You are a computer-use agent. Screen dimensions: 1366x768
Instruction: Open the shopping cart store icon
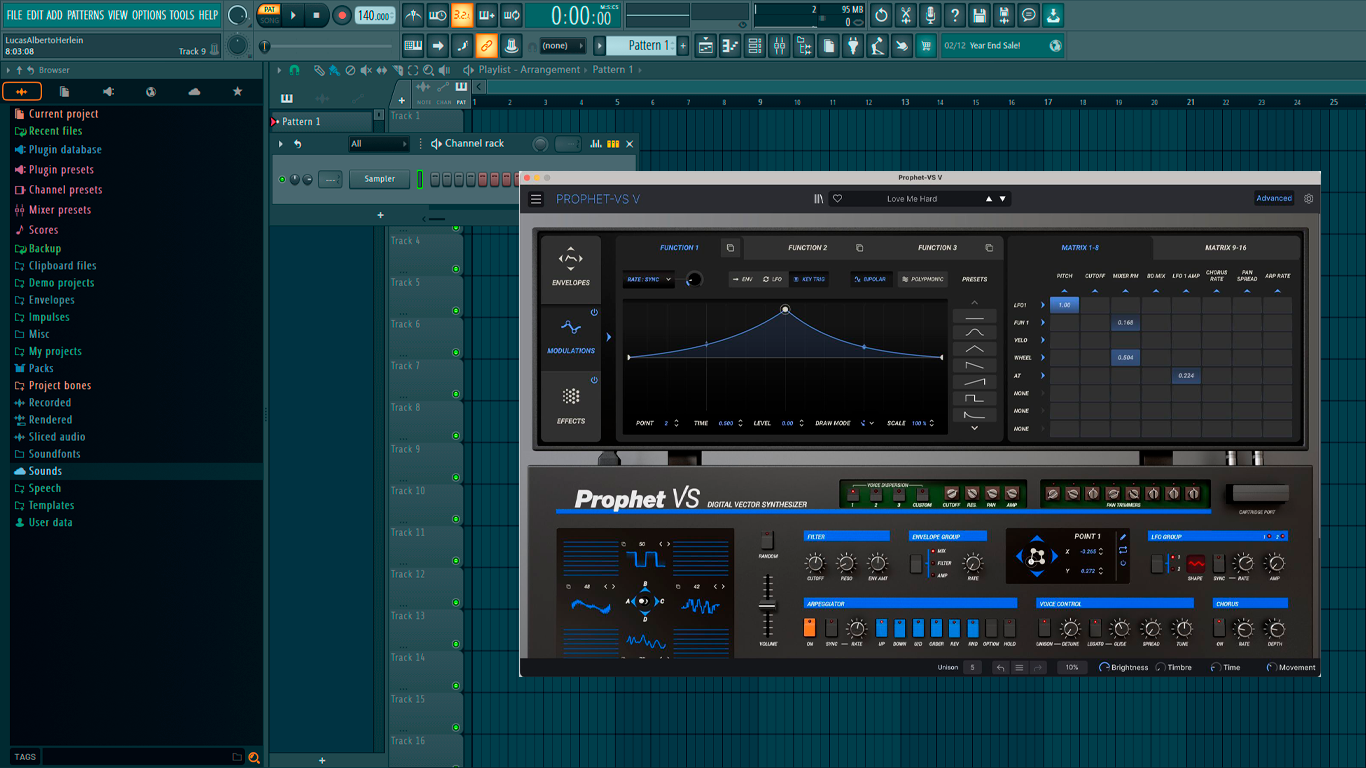(926, 45)
